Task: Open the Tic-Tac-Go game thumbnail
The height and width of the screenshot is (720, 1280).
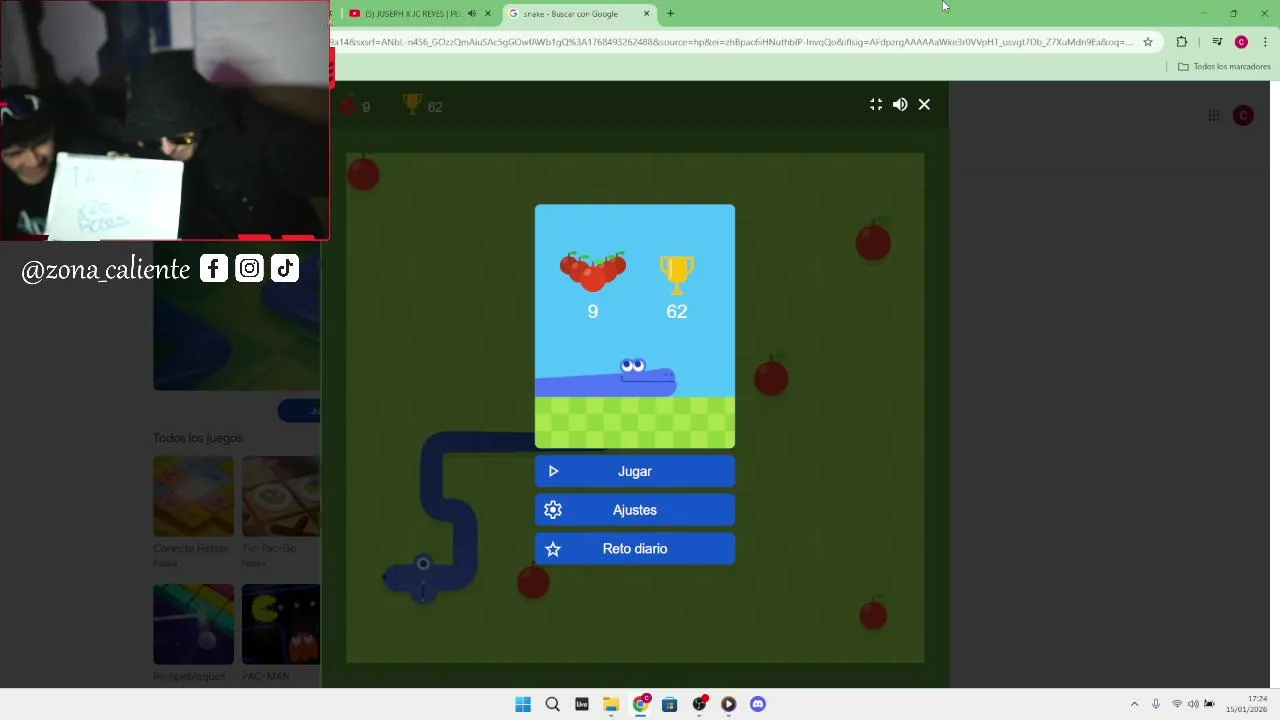Action: 281,496
